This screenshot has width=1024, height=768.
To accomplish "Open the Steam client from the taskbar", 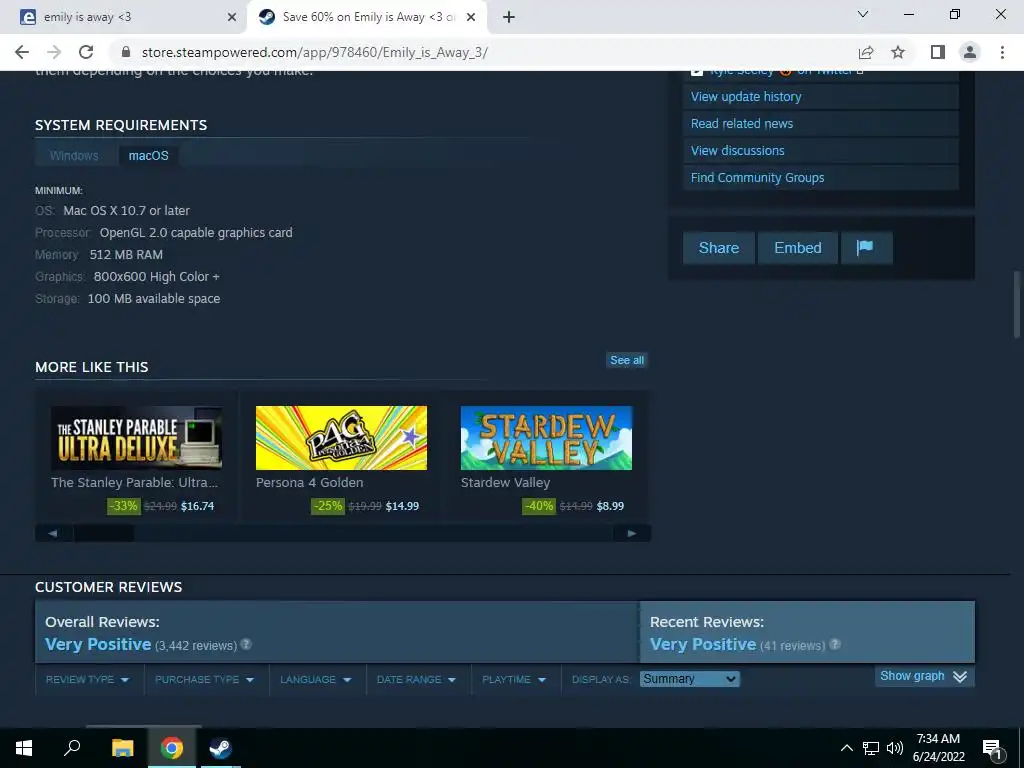I will 220,748.
